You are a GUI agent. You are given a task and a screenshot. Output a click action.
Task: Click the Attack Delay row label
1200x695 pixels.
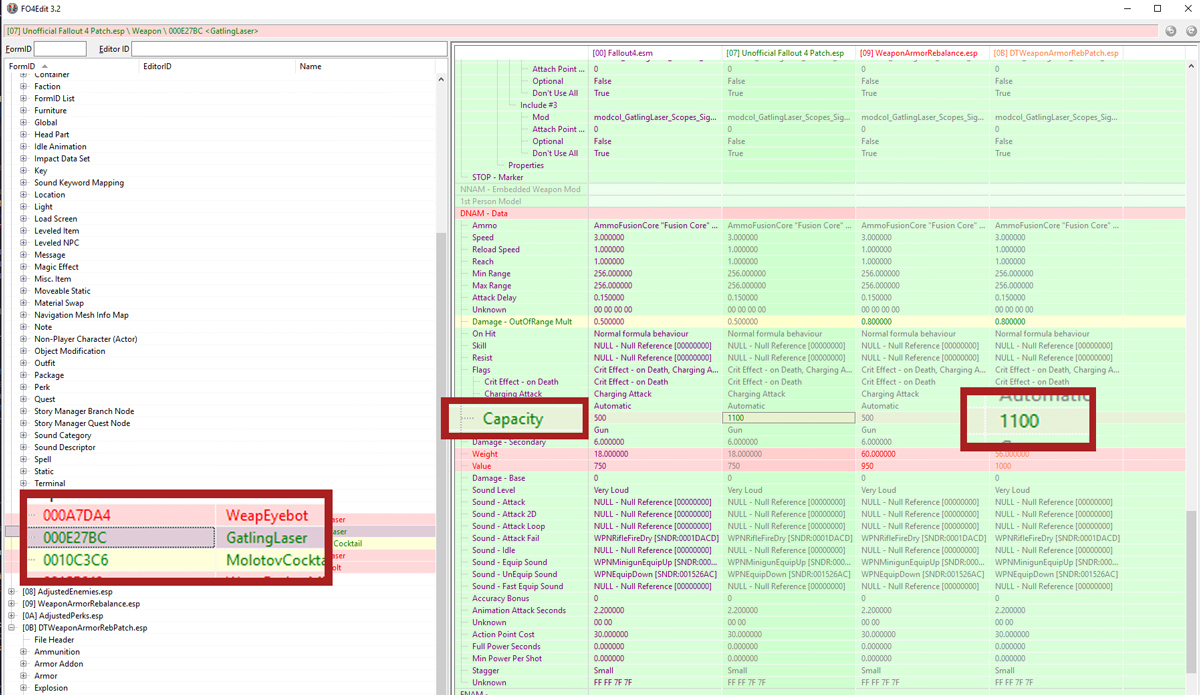pos(494,297)
